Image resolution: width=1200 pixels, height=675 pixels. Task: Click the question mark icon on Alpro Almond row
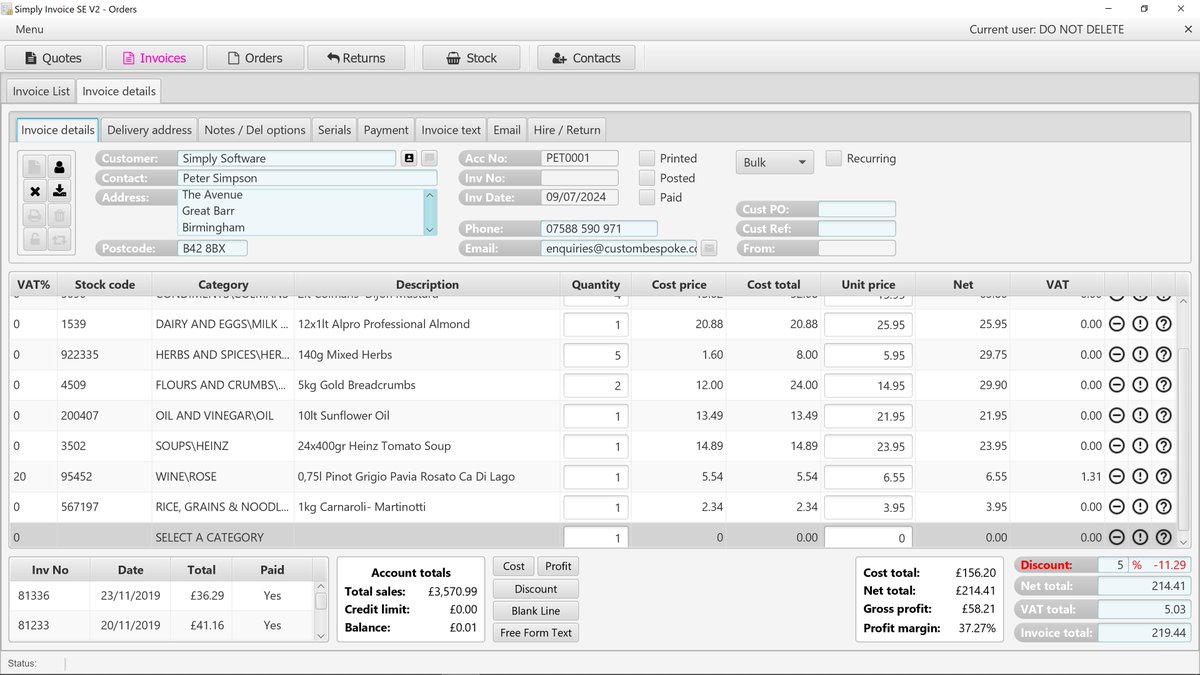click(1164, 324)
